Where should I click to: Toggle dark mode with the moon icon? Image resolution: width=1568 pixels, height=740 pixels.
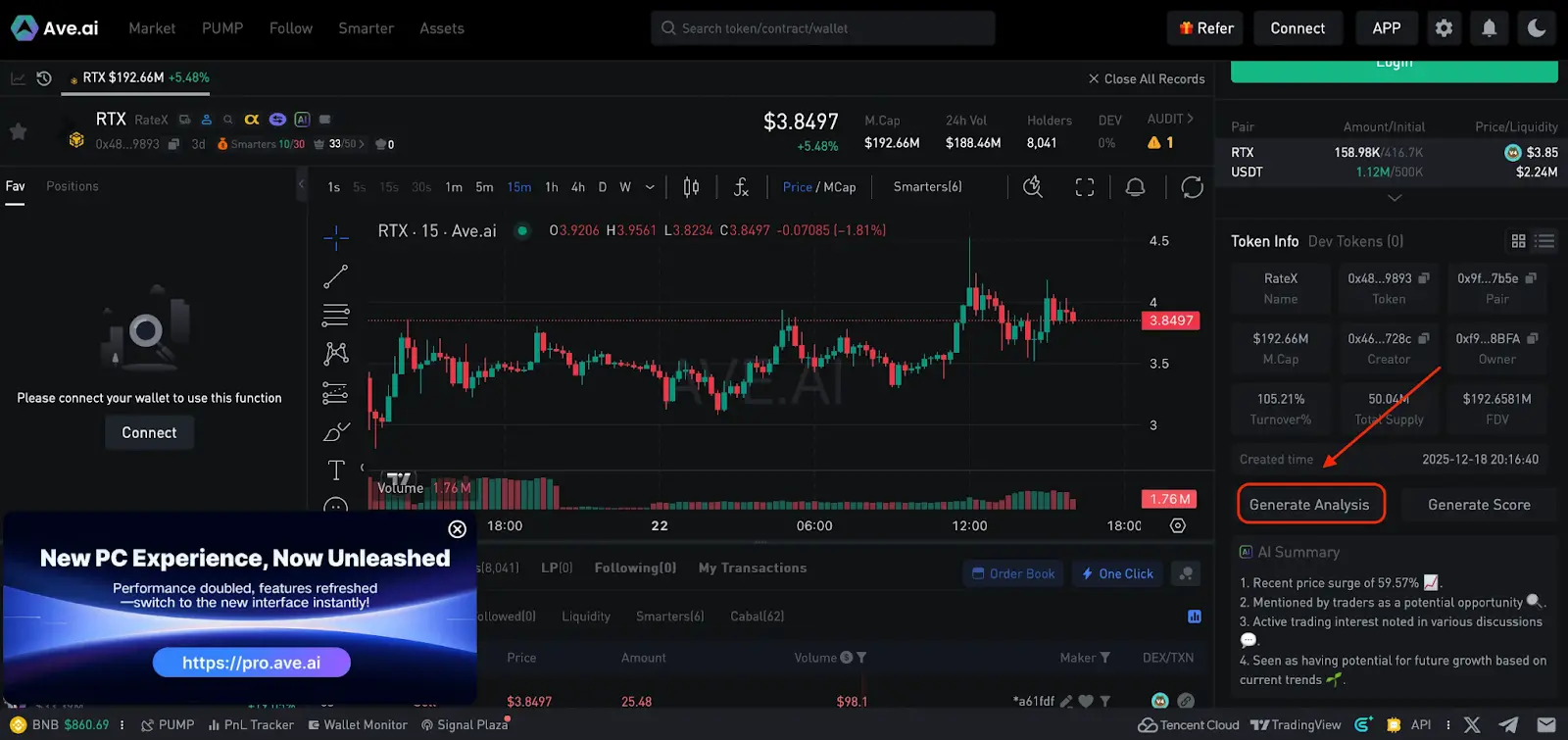pyautogui.click(x=1536, y=28)
